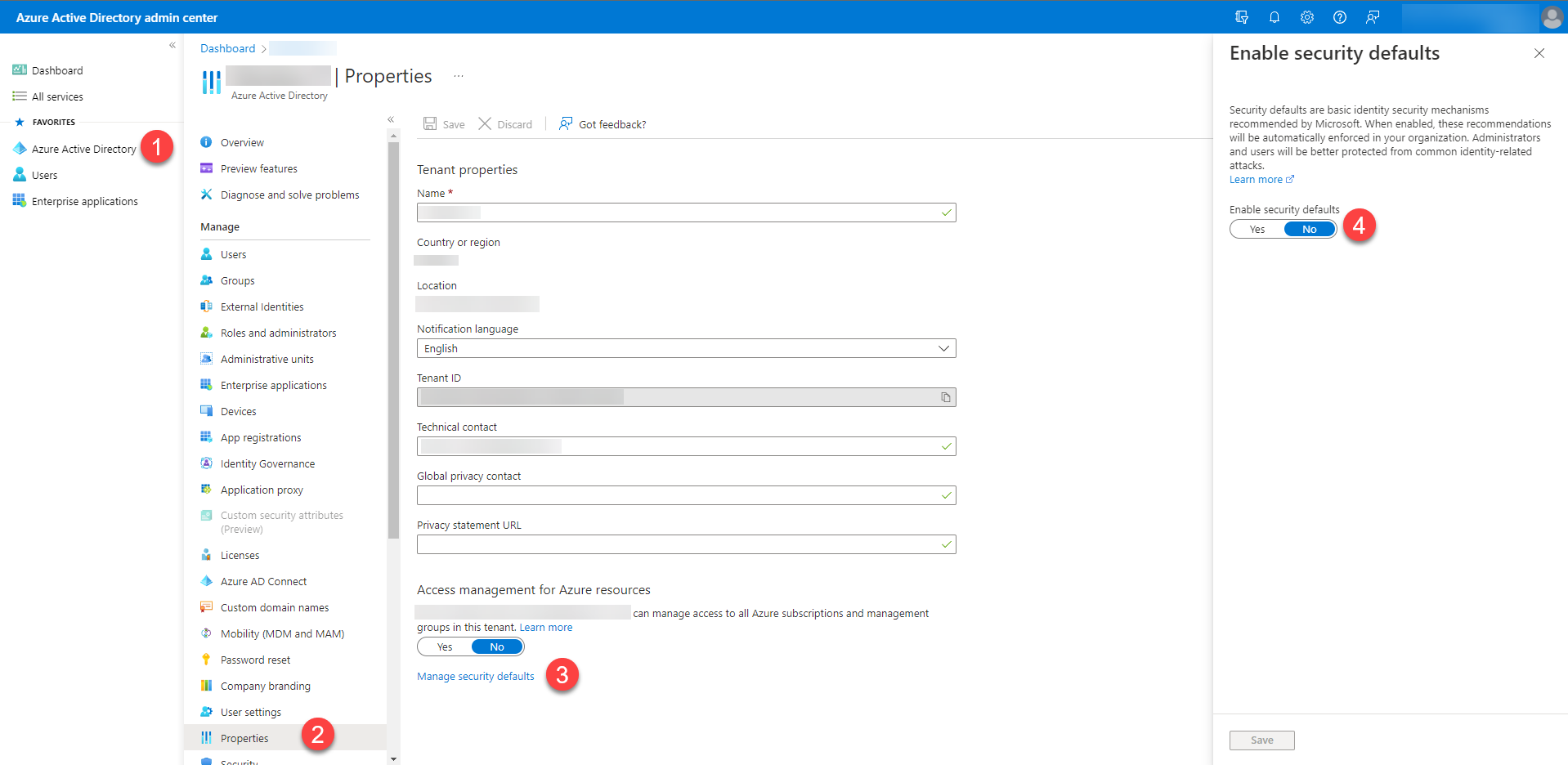Open user account avatar
This screenshot has height=765, width=1568.
point(1552,17)
